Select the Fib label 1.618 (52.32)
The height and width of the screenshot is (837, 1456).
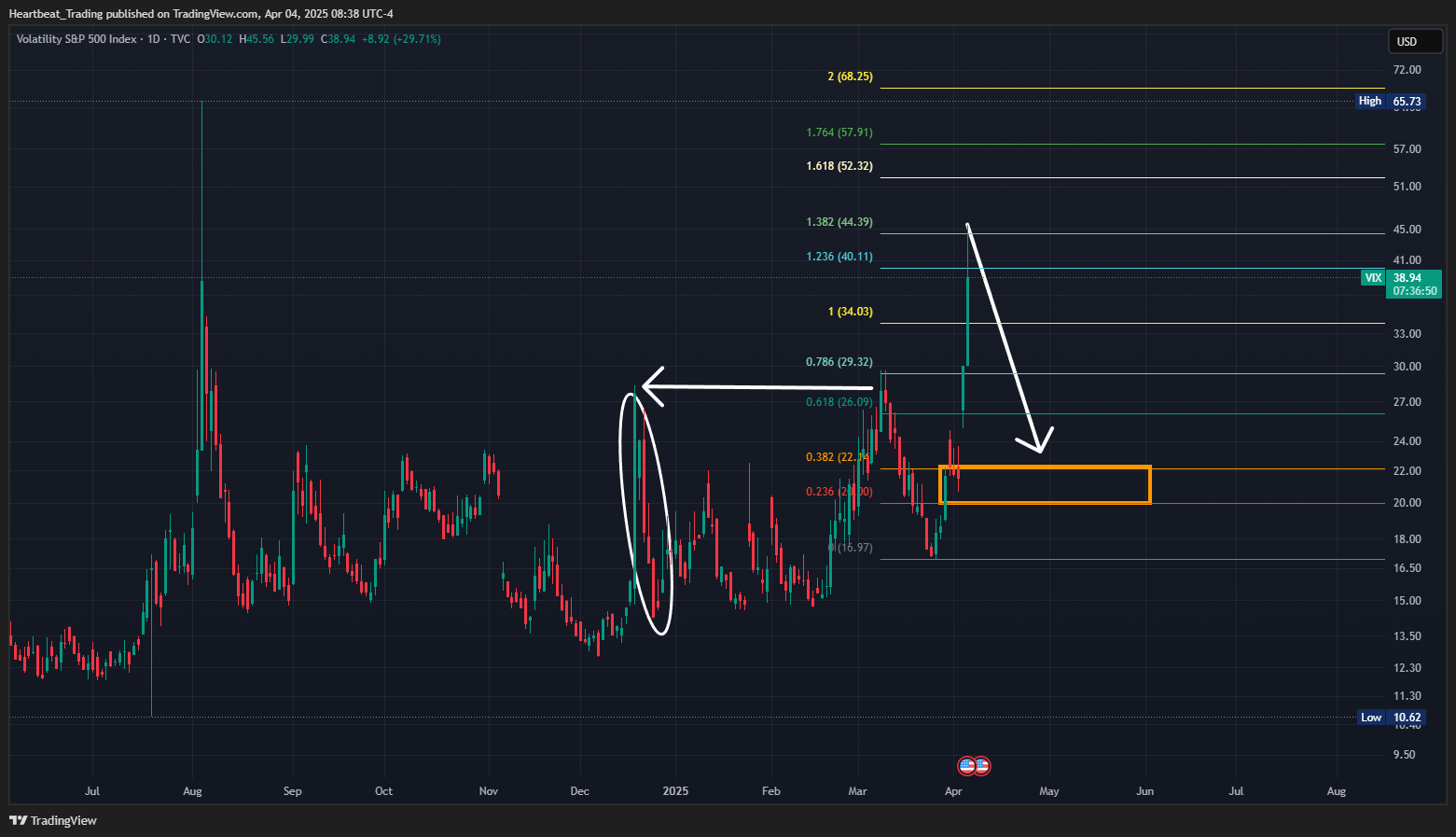tap(839, 166)
